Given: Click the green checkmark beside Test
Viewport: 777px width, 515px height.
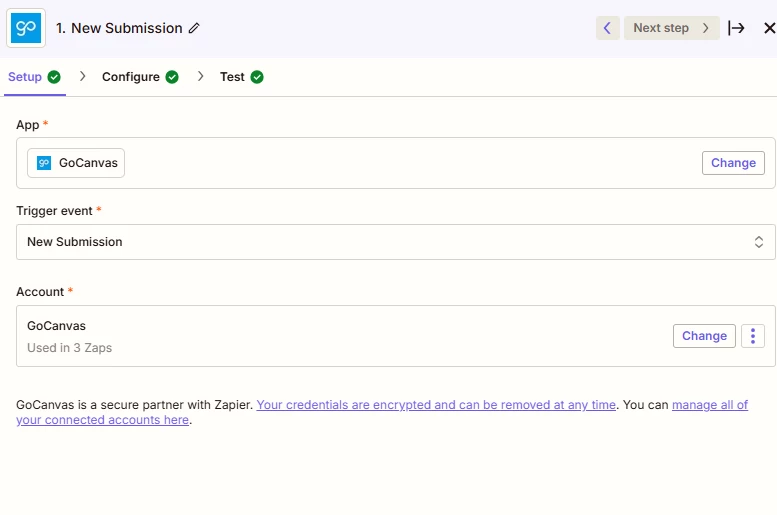Looking at the screenshot, I should pos(257,77).
